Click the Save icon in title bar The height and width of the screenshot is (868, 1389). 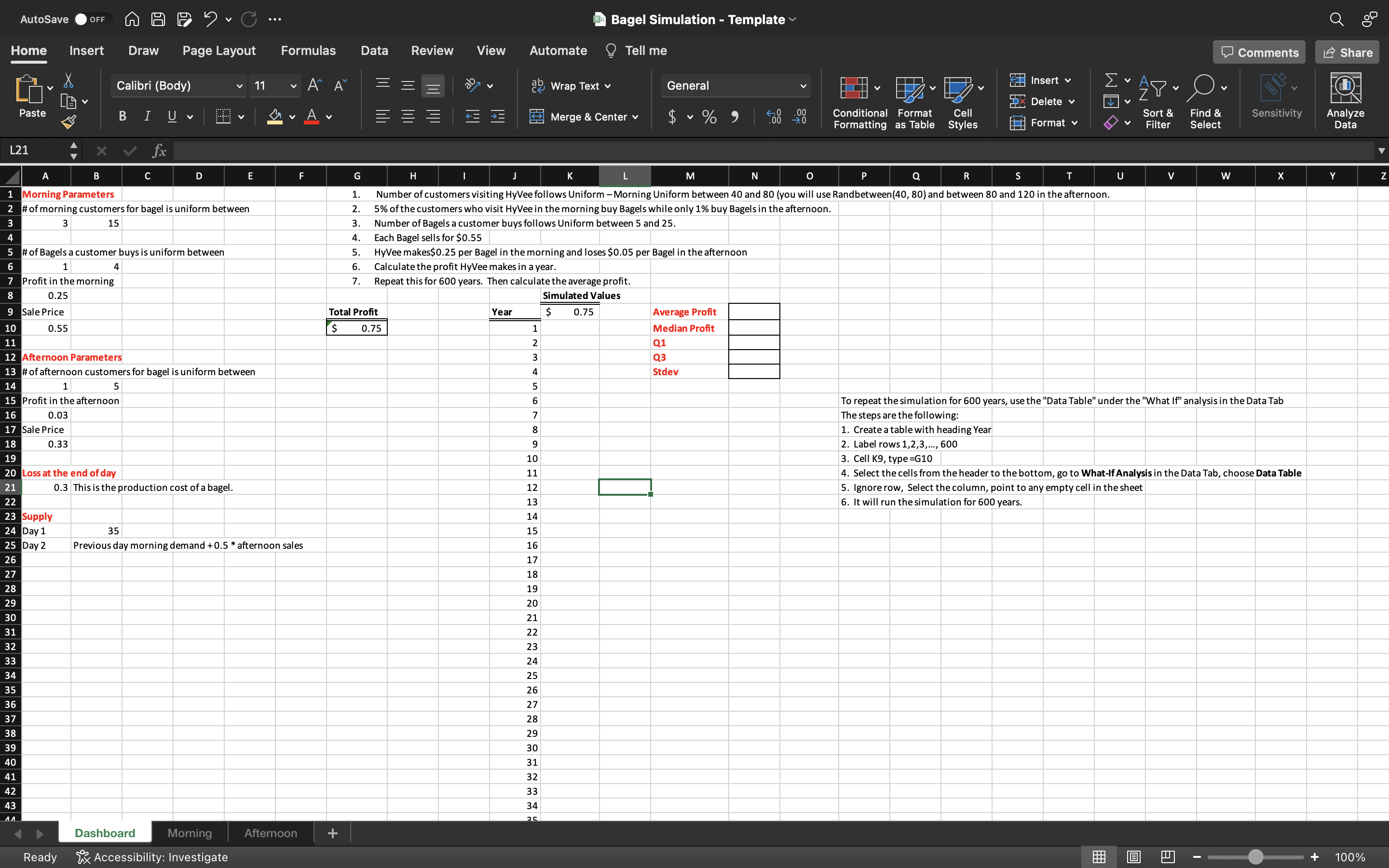pyautogui.click(x=158, y=19)
